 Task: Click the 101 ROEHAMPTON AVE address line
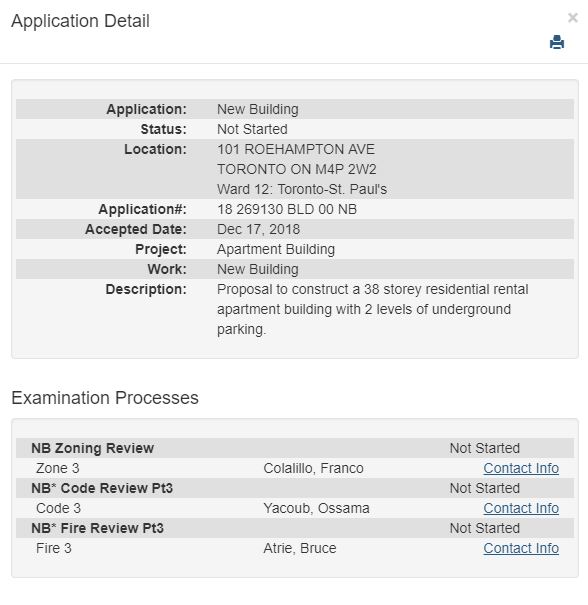tap(296, 149)
